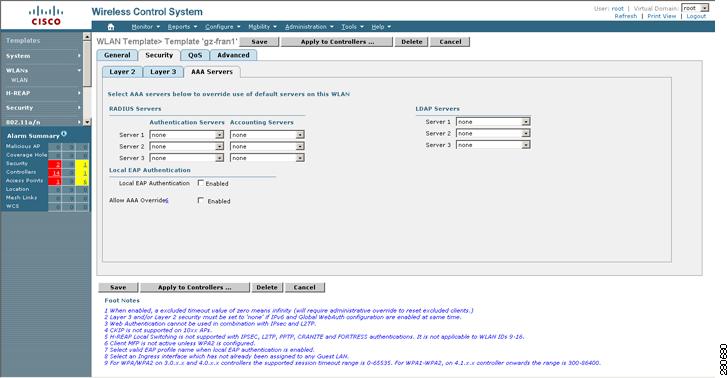Click bottom Apply to Controllers button
This screenshot has width=728, height=378.
[195, 287]
